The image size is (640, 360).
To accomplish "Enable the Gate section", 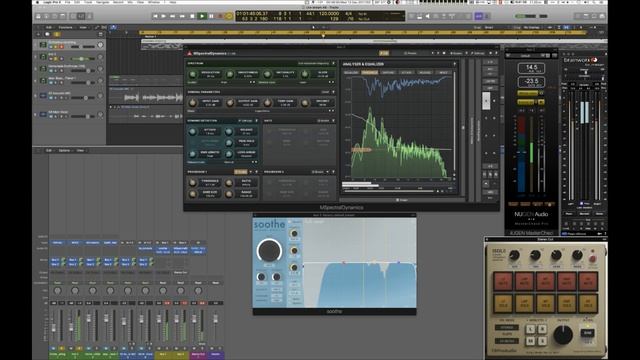I will (x=323, y=121).
